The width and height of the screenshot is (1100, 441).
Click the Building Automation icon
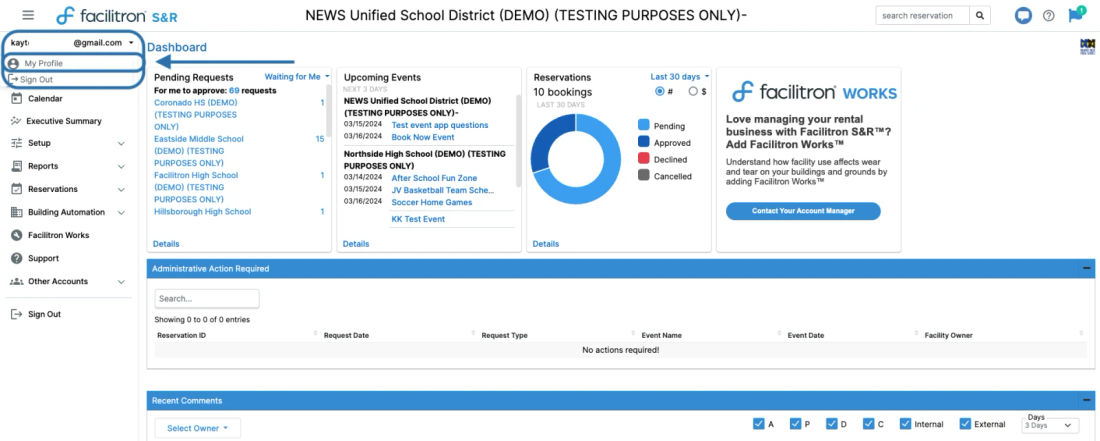(x=17, y=212)
